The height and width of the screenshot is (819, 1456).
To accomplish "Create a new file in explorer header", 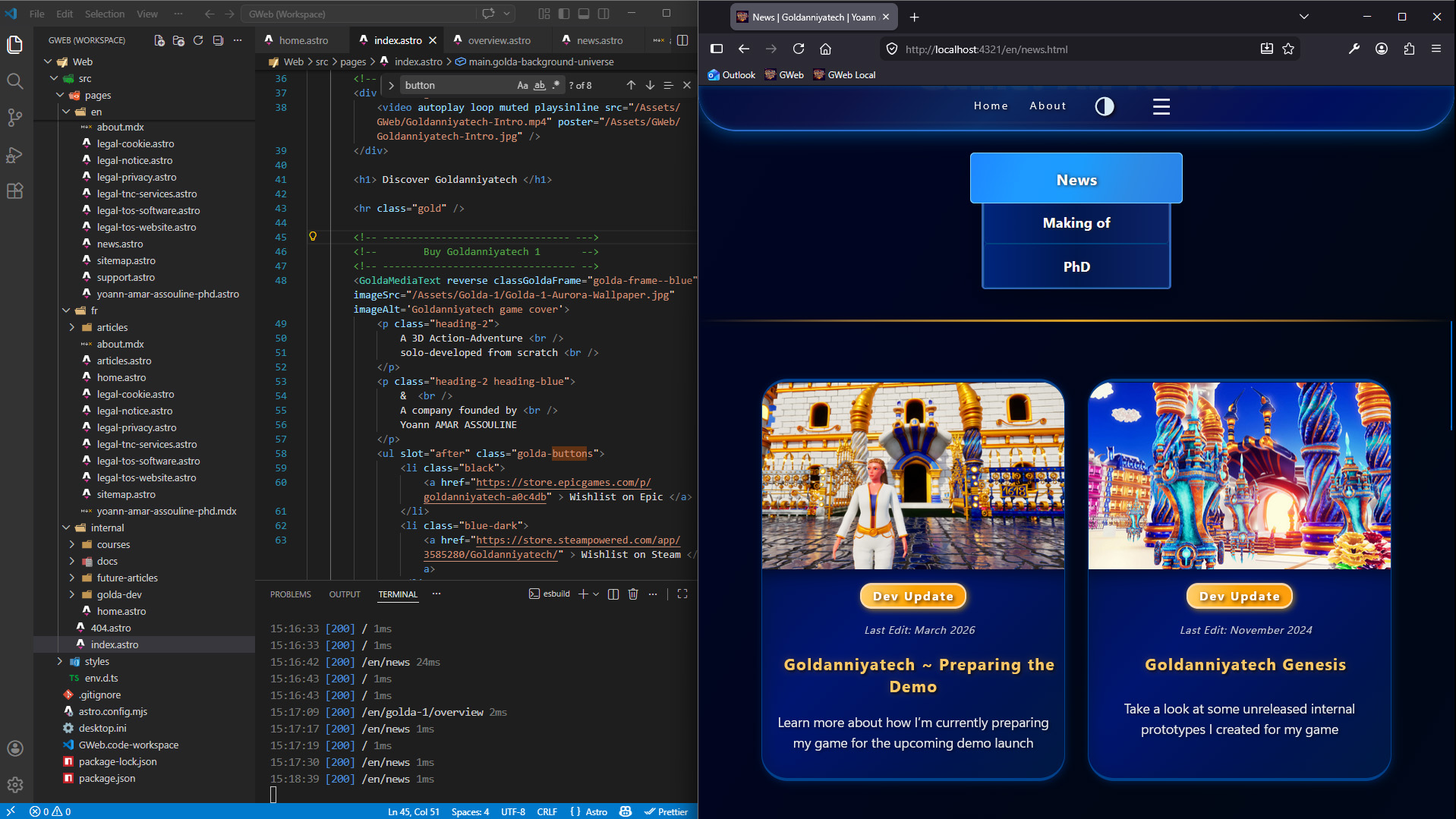I will (x=159, y=40).
